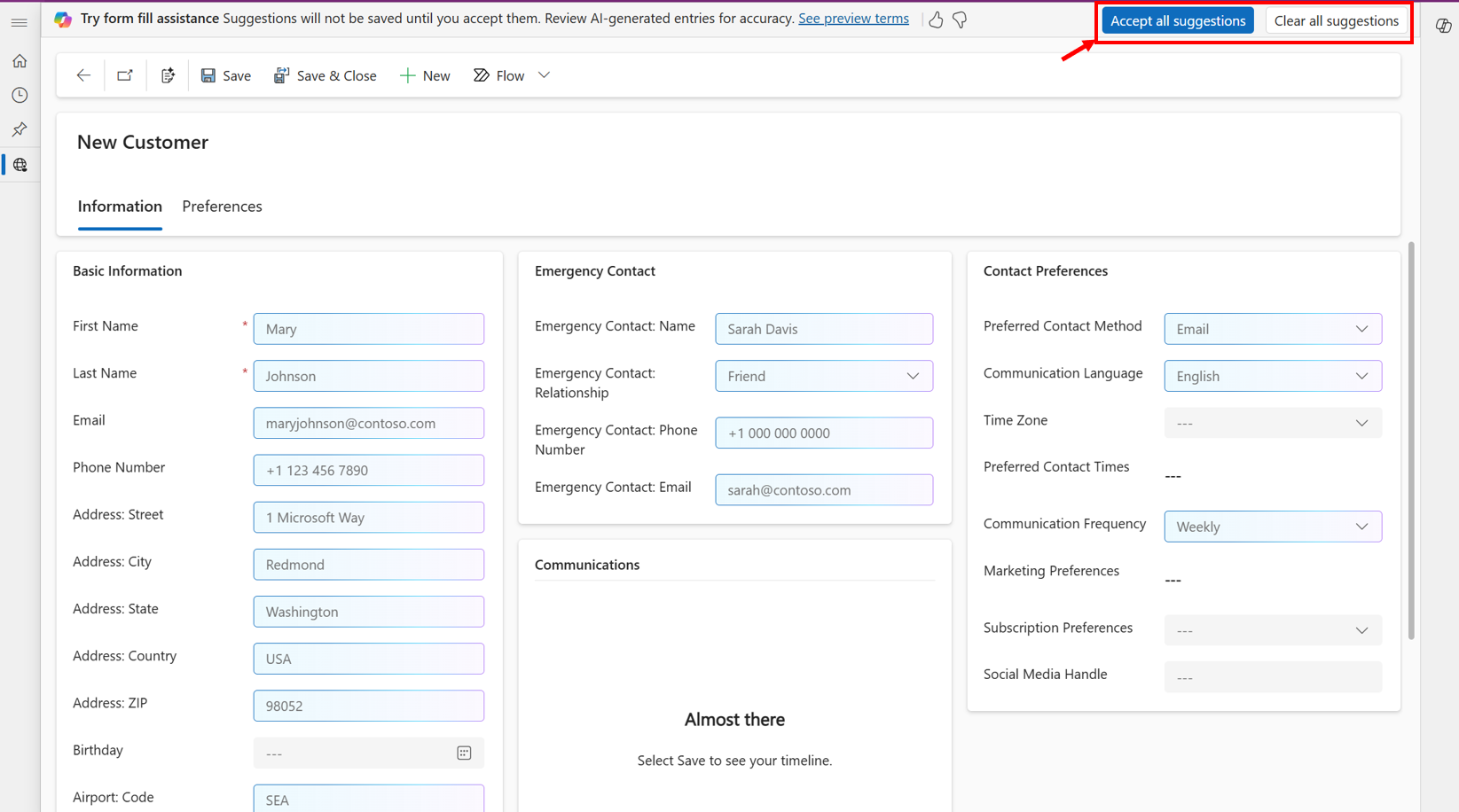Open Pinned items using the pin icon

20,129
